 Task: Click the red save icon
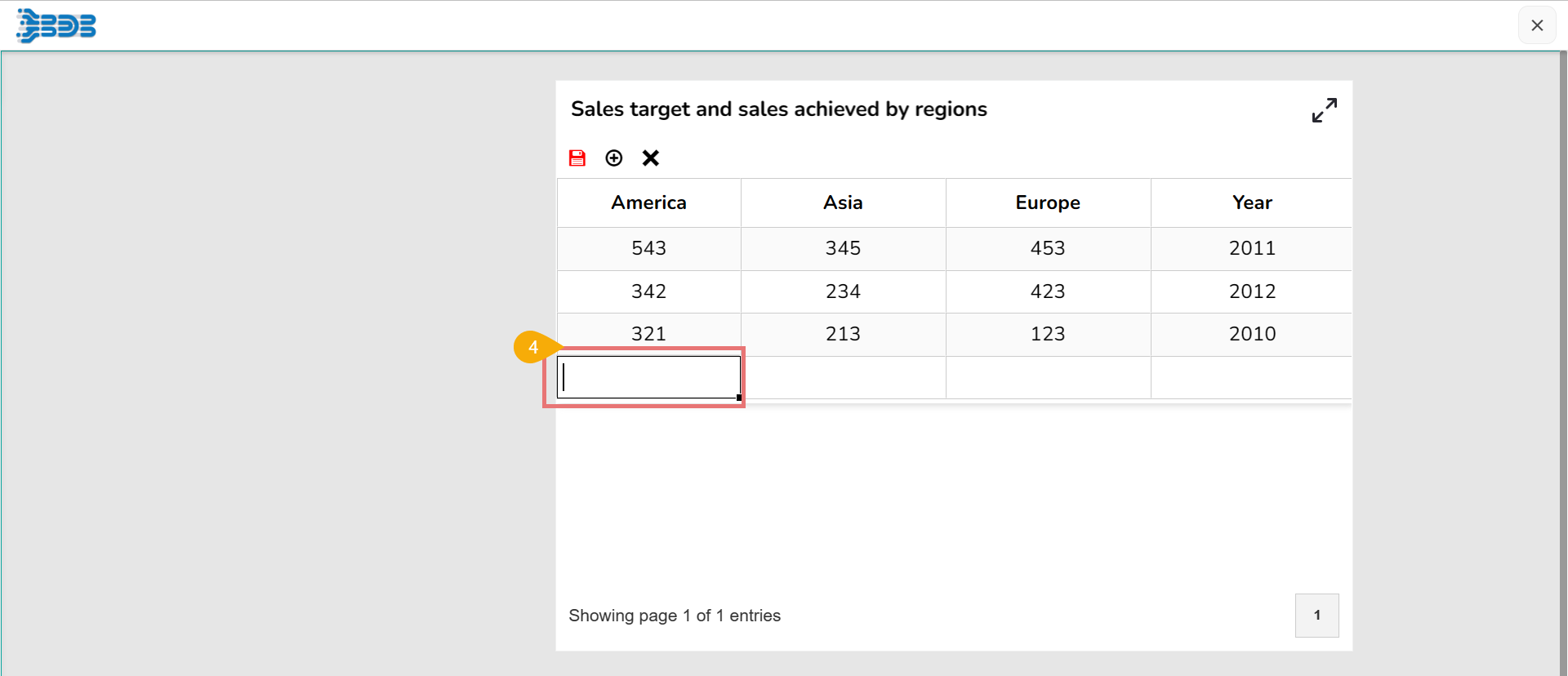(577, 158)
